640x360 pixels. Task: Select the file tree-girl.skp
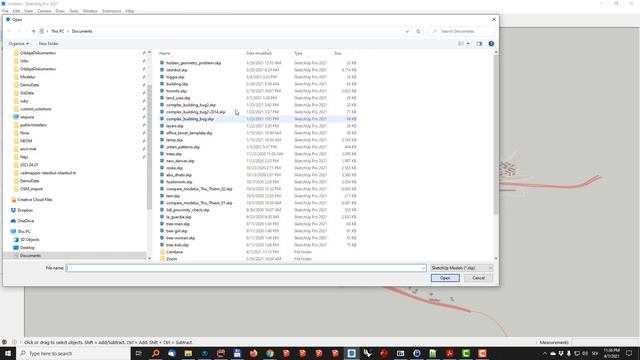pos(177,231)
